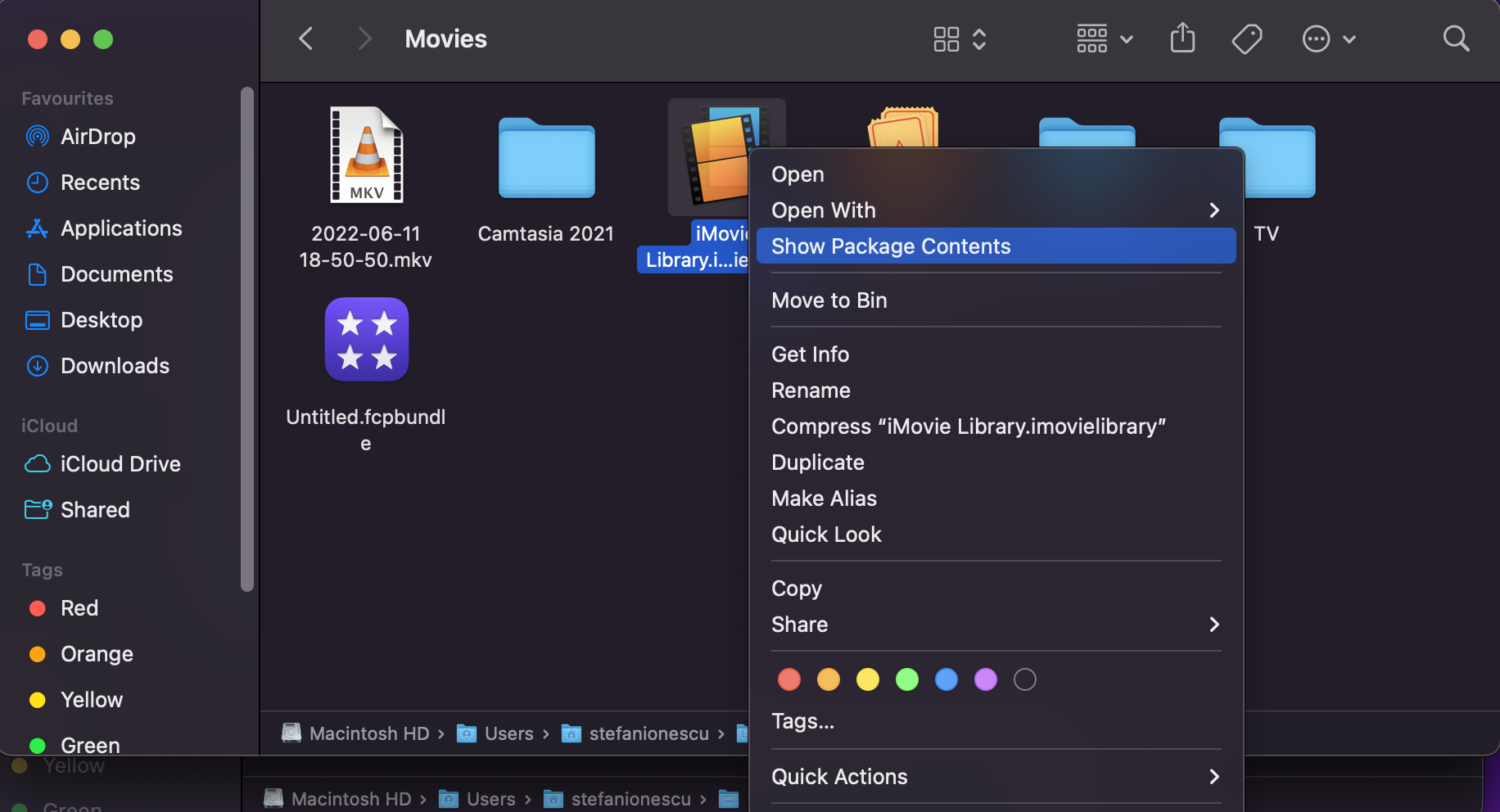Viewport: 1500px width, 812px height.
Task: Open the Shared section in the sidebar
Action: (94, 509)
